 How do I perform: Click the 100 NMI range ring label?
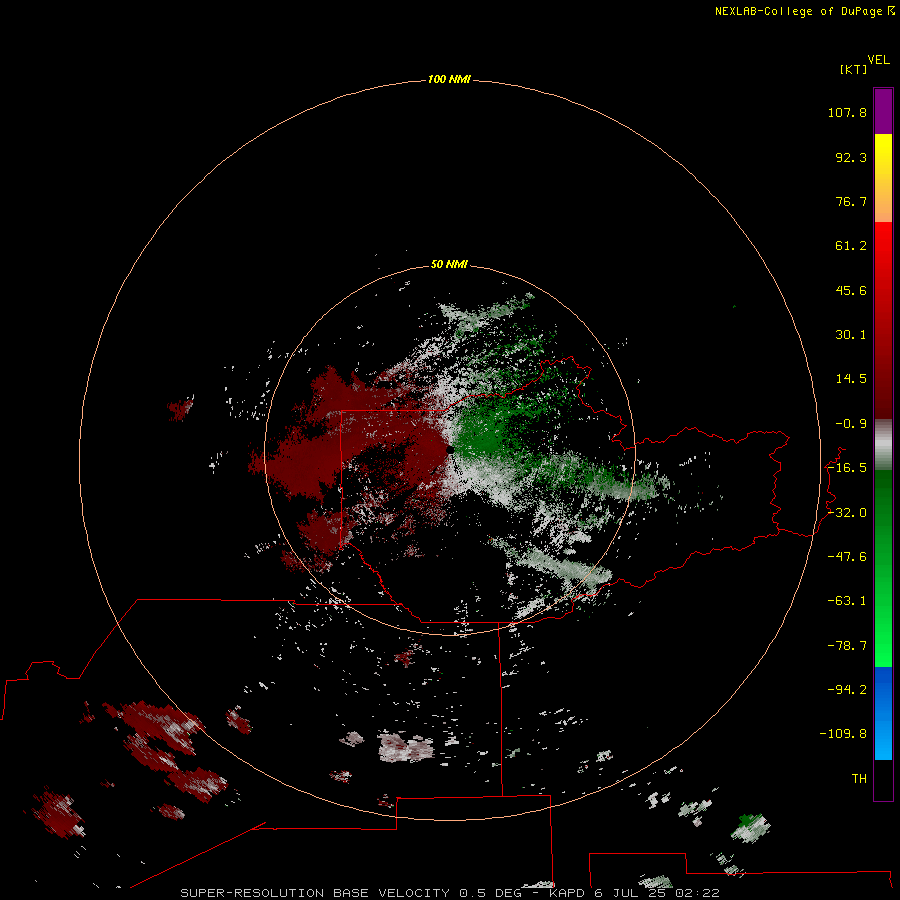[449, 79]
